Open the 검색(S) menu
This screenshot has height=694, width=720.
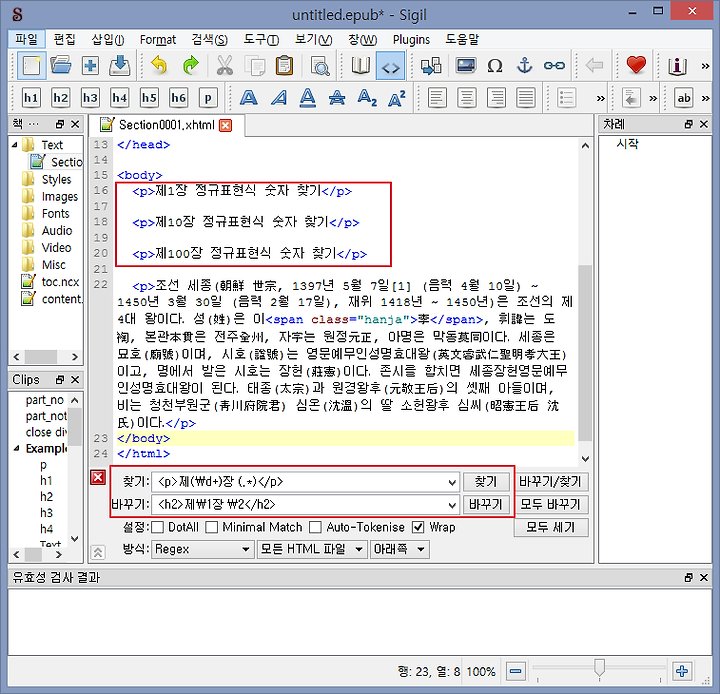coord(209,40)
